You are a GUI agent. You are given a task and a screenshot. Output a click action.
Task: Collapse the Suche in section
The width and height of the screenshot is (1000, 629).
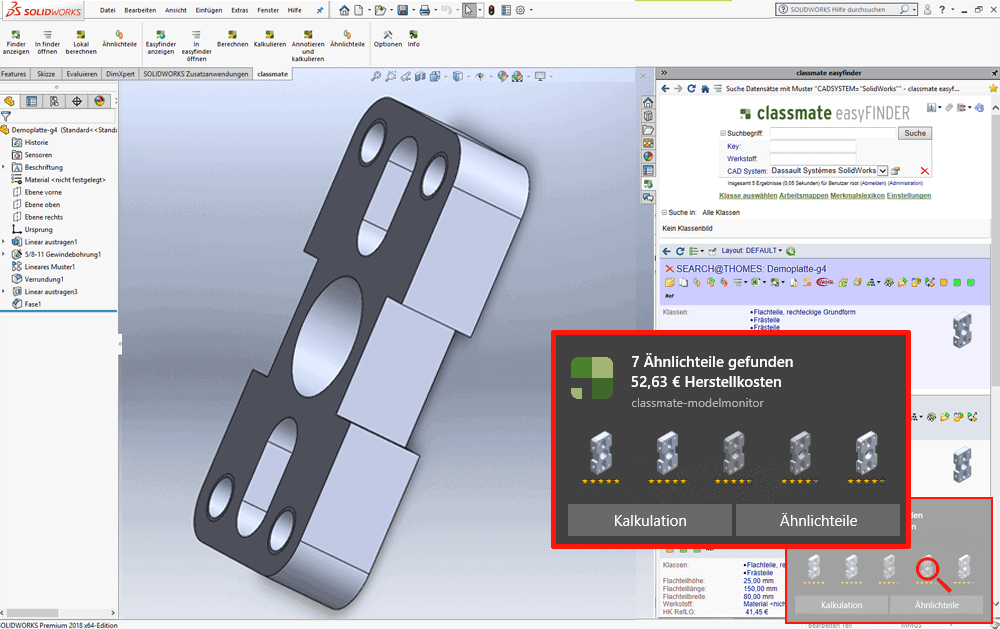pyautogui.click(x=664, y=213)
